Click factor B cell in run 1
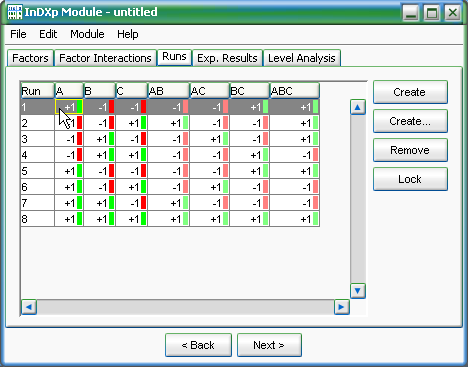The height and width of the screenshot is (367, 468). 99,107
